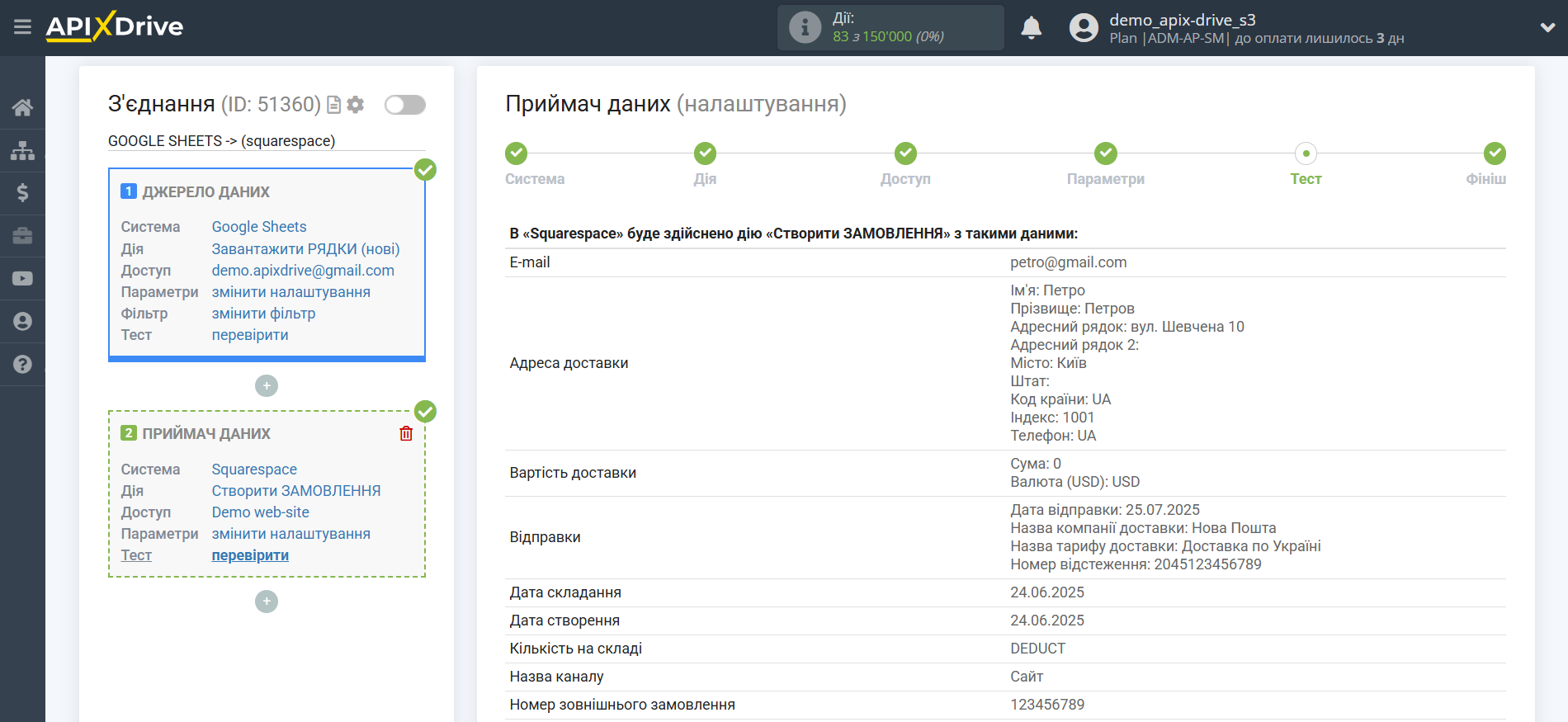Open the user profile sidebar icon

(x=22, y=322)
